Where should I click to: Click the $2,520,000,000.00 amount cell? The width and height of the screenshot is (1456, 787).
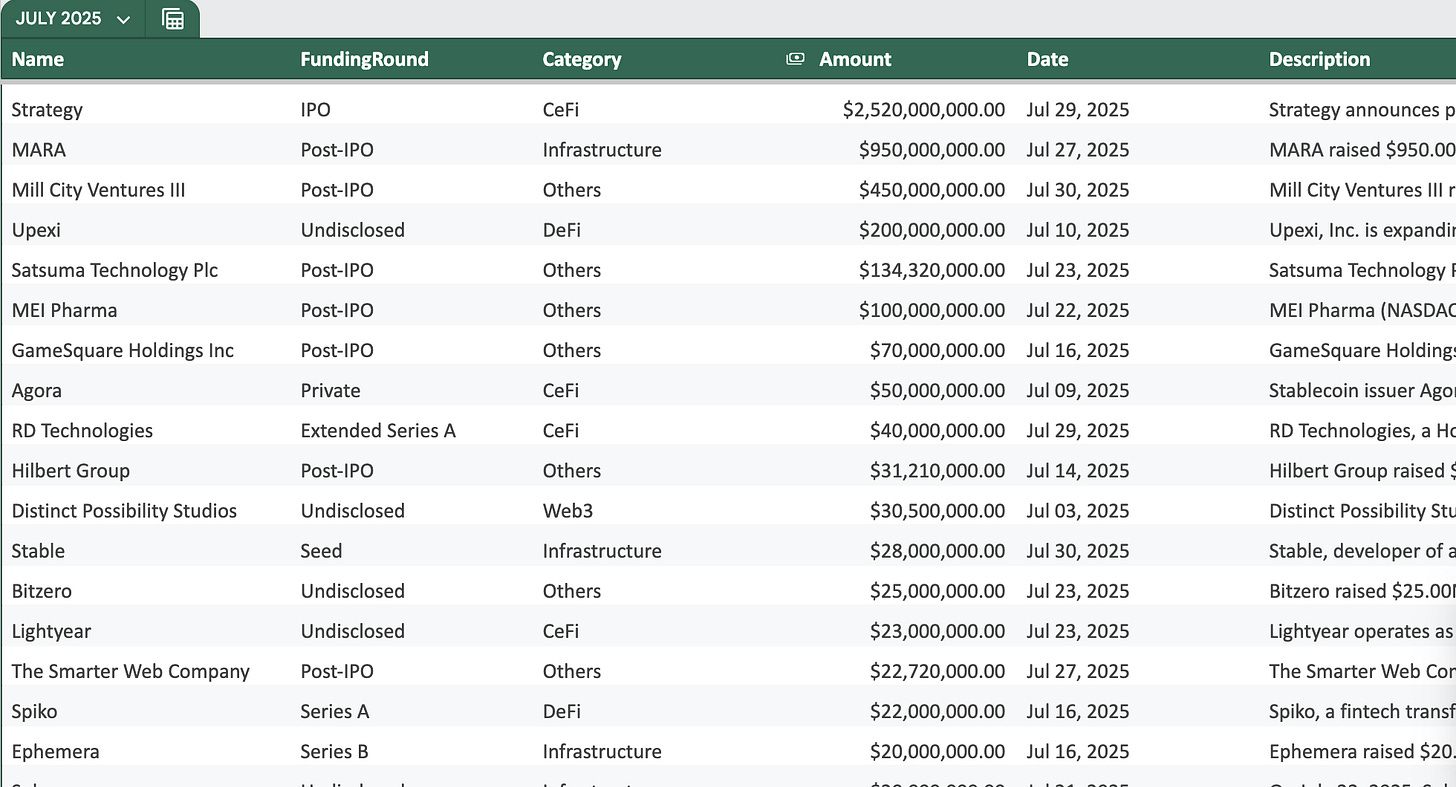coord(924,110)
